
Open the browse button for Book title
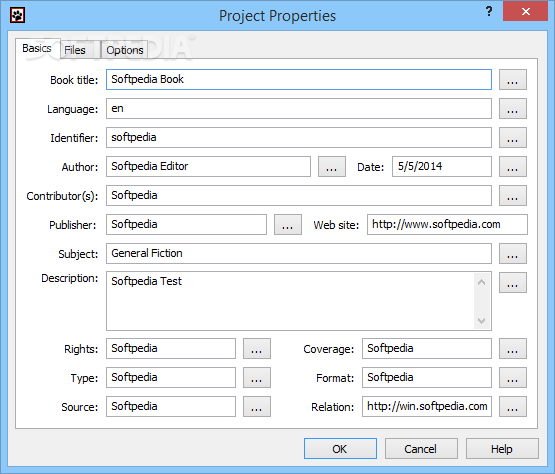(513, 80)
